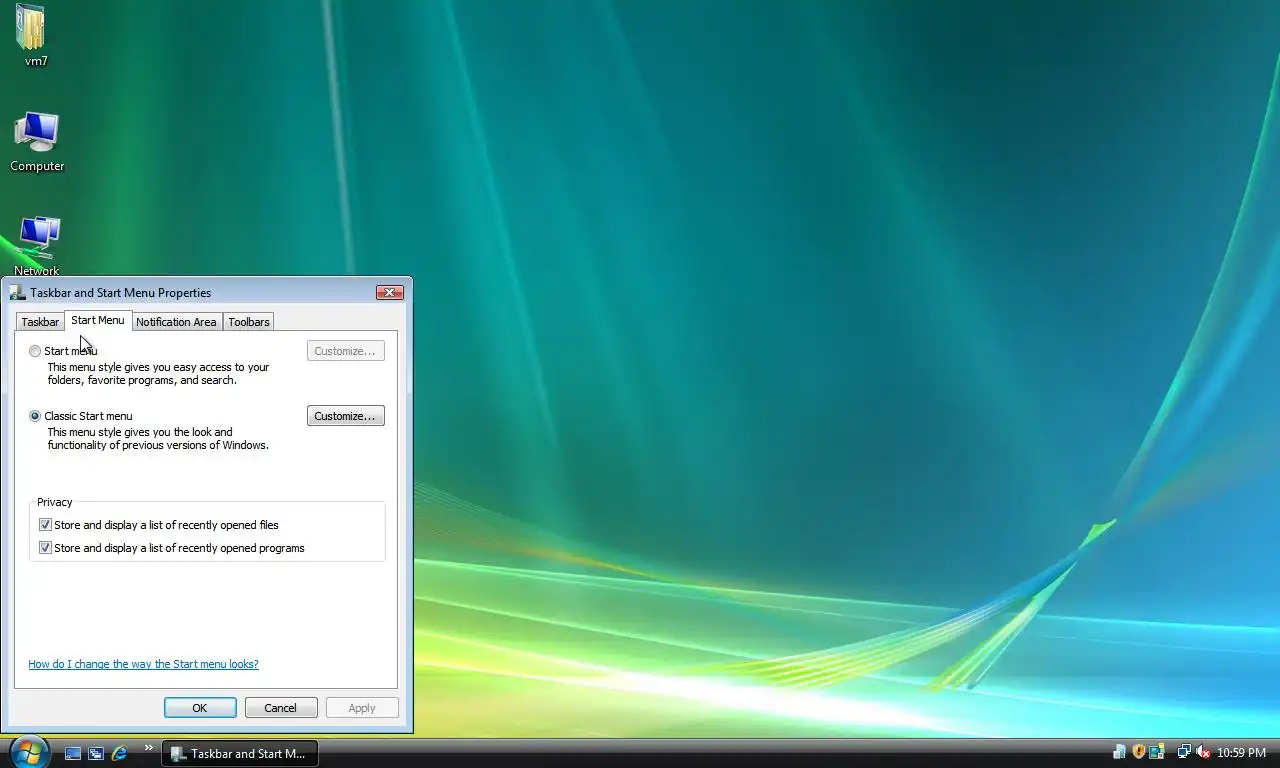Click the Windows Security Alerts shield tray icon
This screenshot has width=1280, height=768.
coord(1138,752)
